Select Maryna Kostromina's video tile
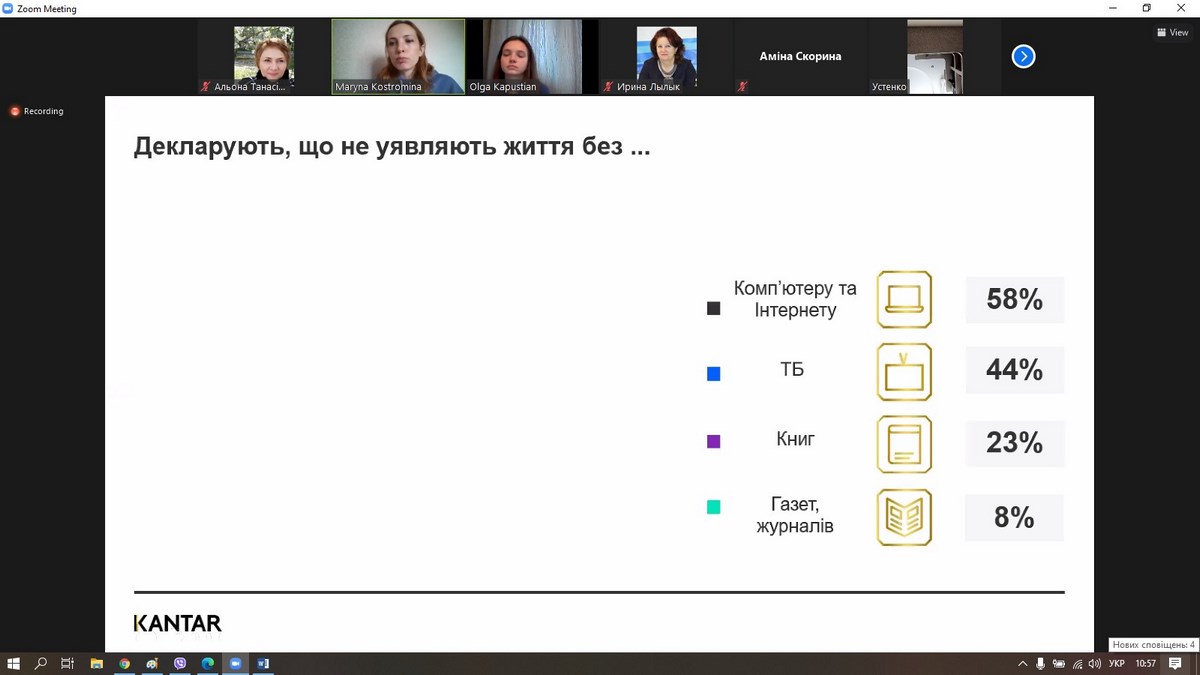This screenshot has width=1200, height=675. (398, 56)
